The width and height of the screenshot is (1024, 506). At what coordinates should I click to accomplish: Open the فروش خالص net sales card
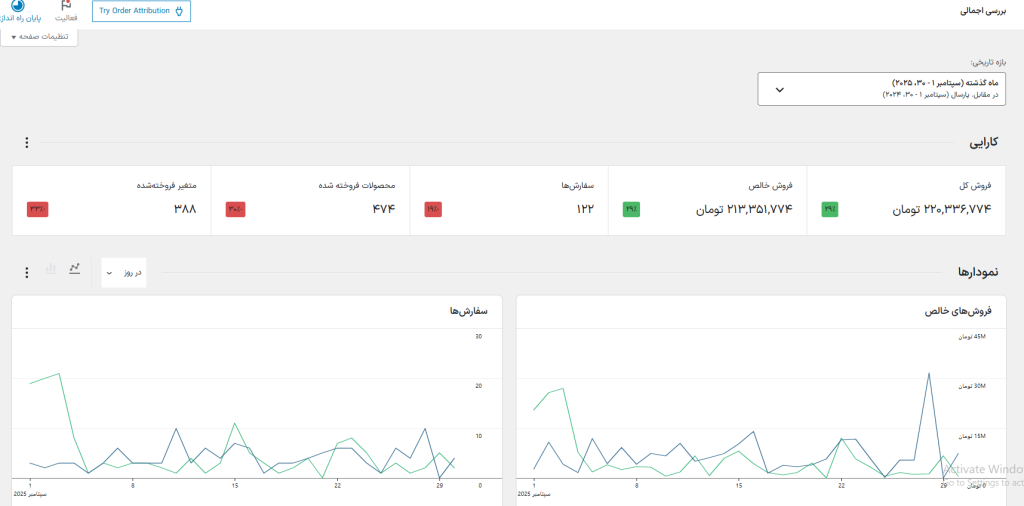tap(708, 200)
